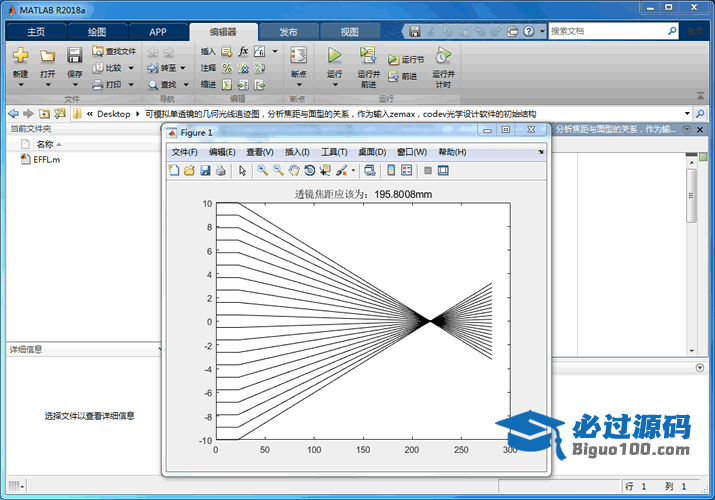
Task: Switch to the 主页 (Home) ribbon tab
Action: tap(36, 32)
